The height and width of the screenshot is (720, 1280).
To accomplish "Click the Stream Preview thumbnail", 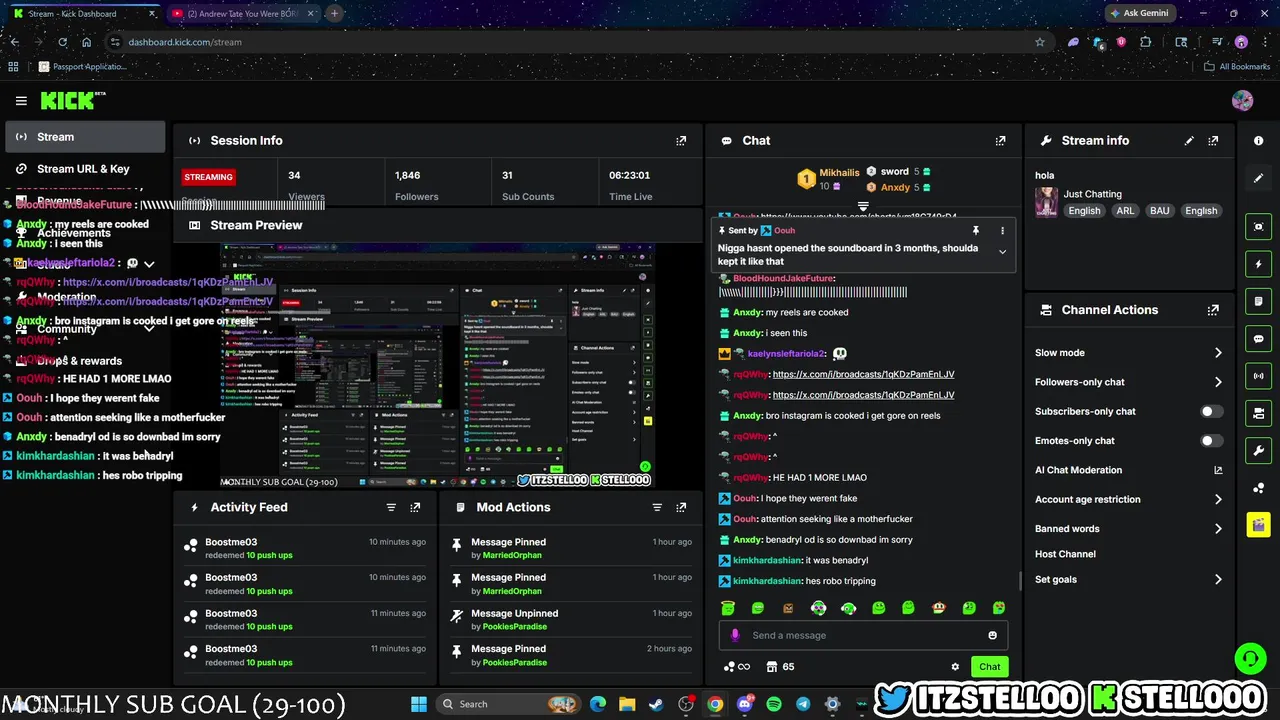I will pos(437,365).
